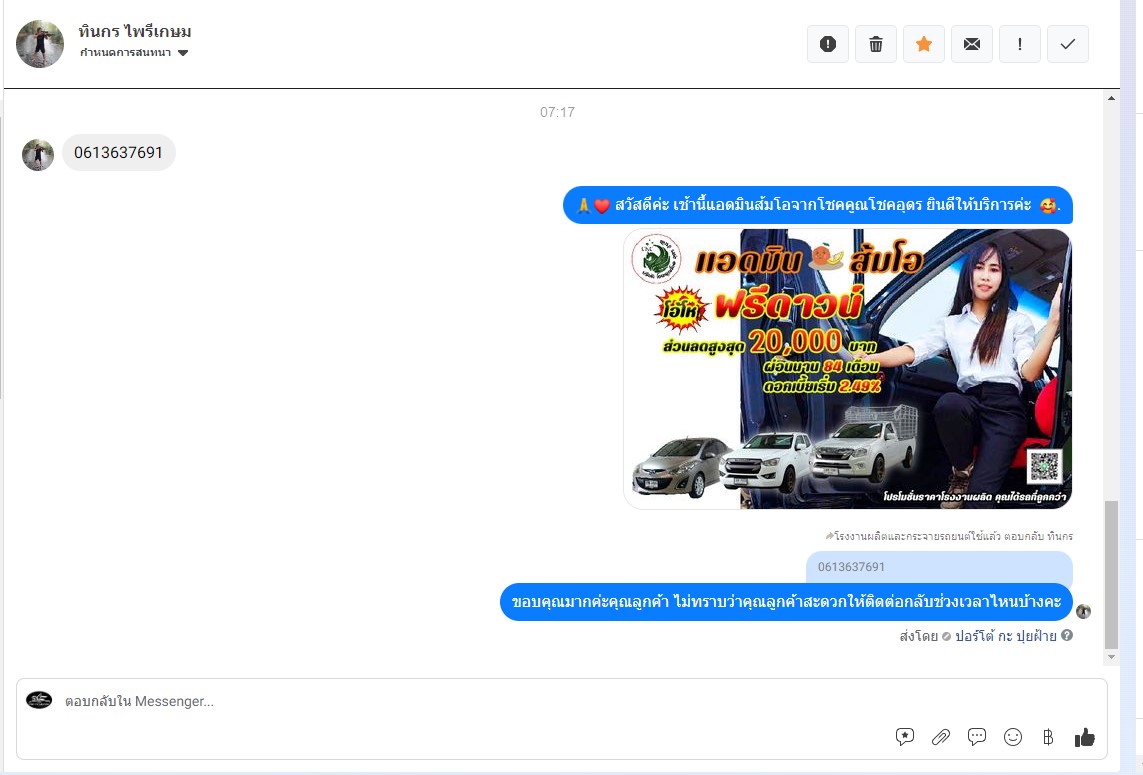The height and width of the screenshot is (775, 1143).
Task: Click quoted reply bubble 0613637691
Action: [939, 566]
